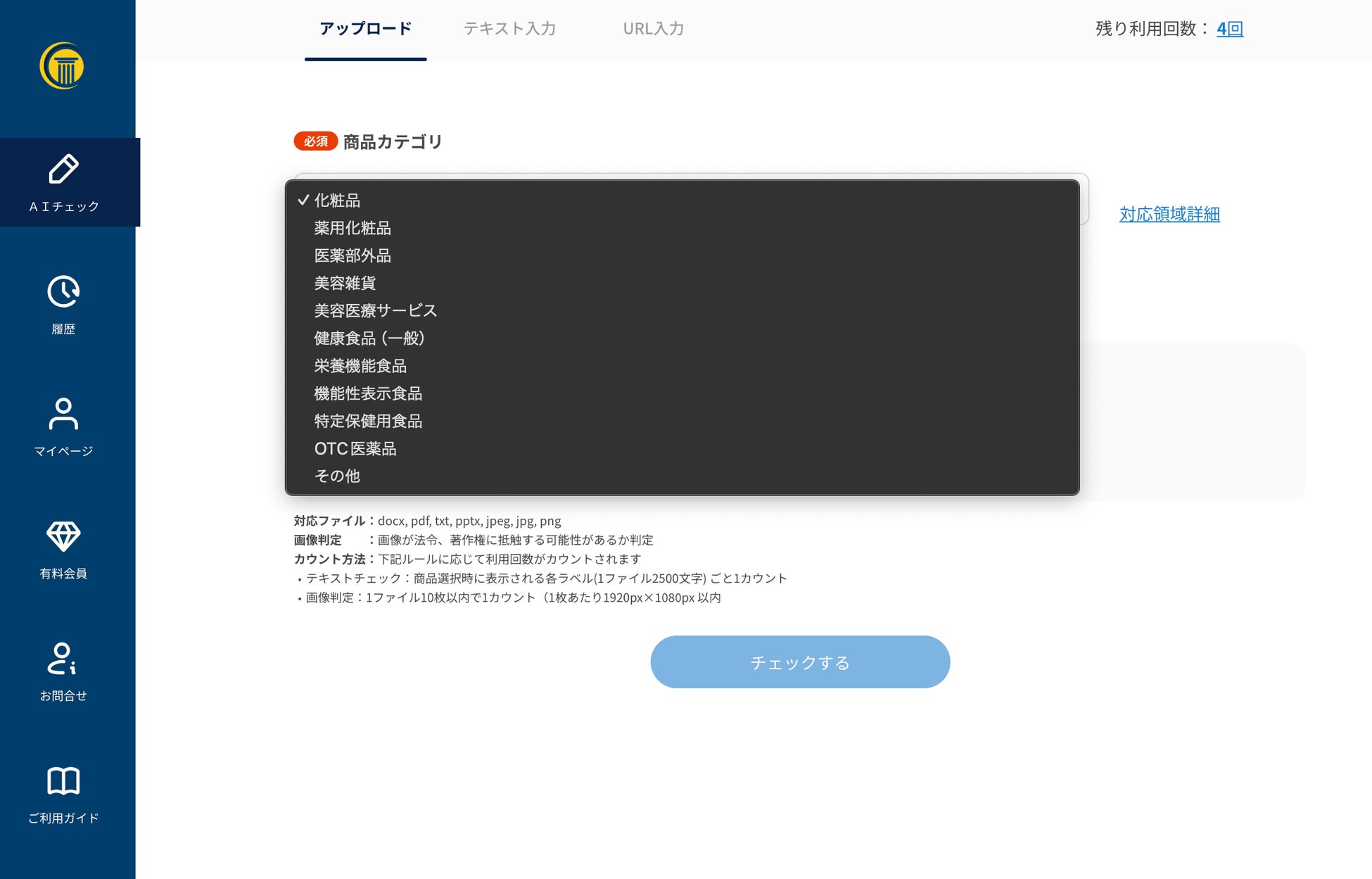The height and width of the screenshot is (879, 1372).
Task: Choose 医薬部外品 from category list
Action: tap(352, 255)
